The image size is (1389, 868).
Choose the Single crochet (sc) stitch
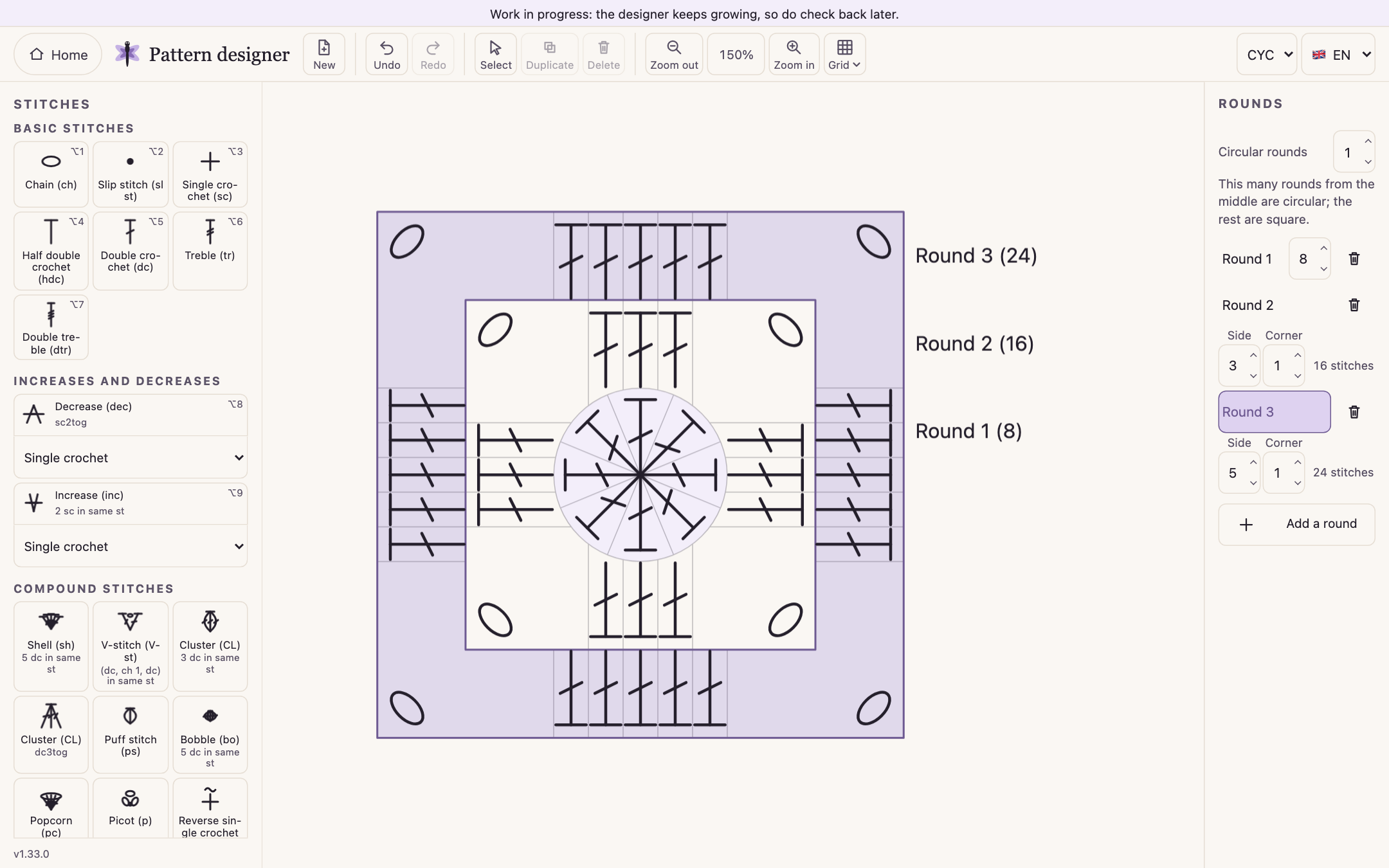click(210, 174)
